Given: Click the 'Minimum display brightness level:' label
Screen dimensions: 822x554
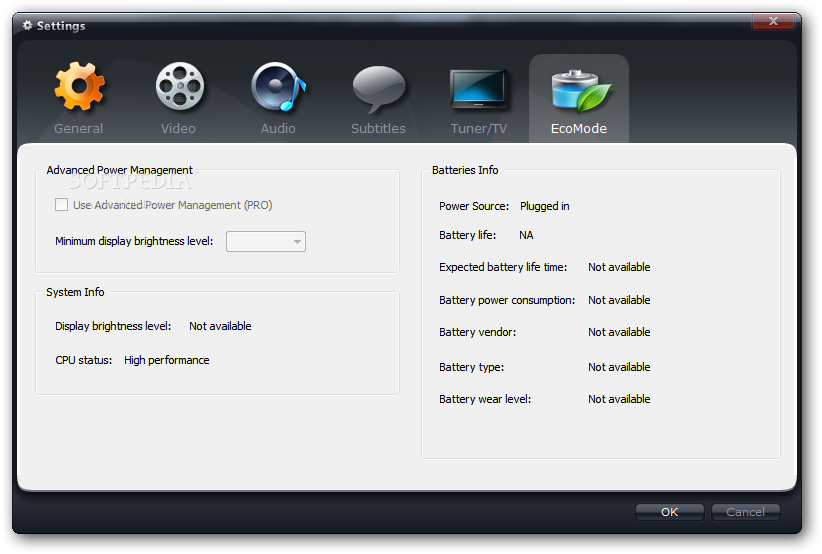Looking at the screenshot, I should pos(134,241).
